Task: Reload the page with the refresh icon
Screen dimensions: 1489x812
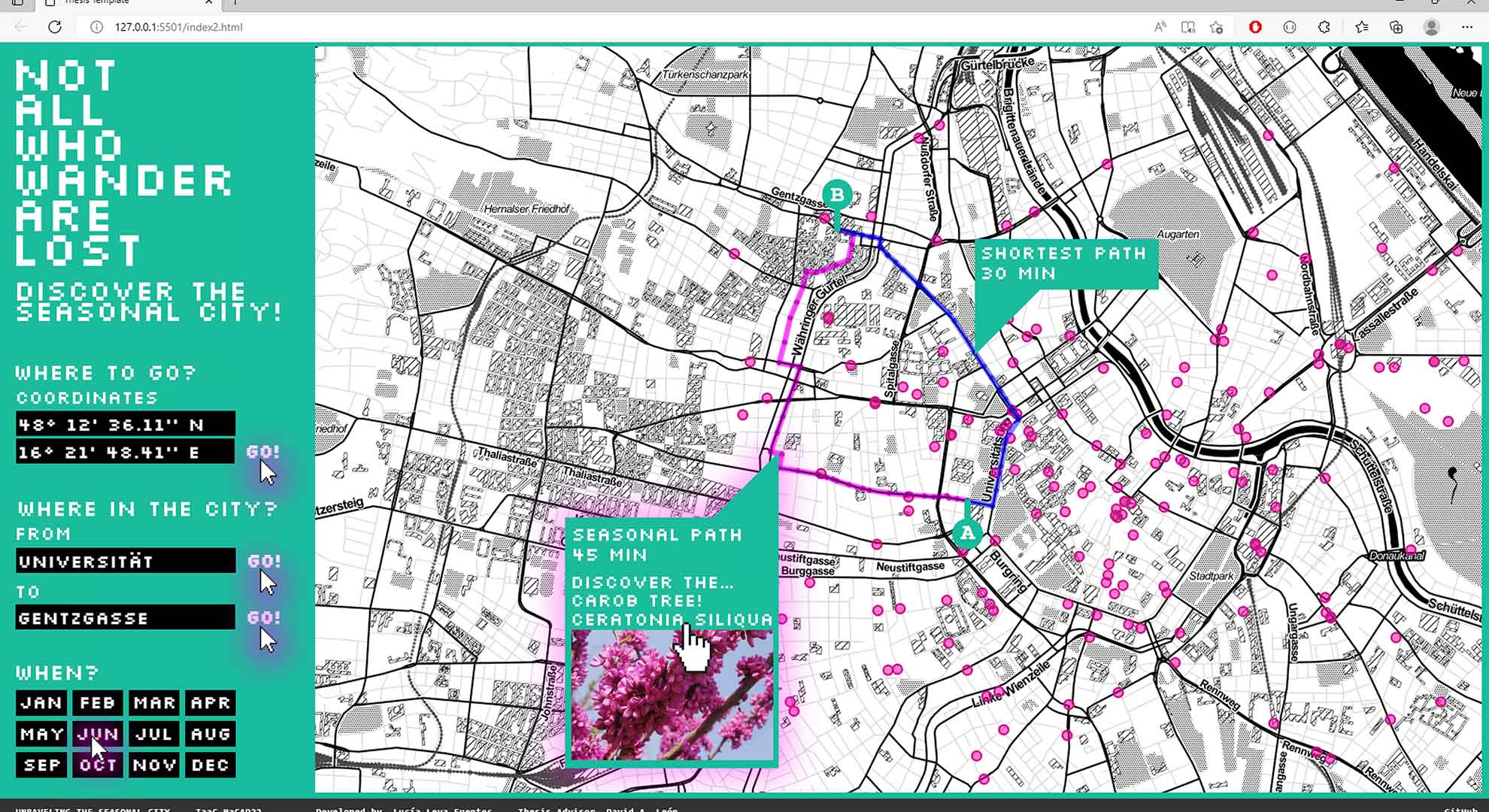Action: (54, 27)
